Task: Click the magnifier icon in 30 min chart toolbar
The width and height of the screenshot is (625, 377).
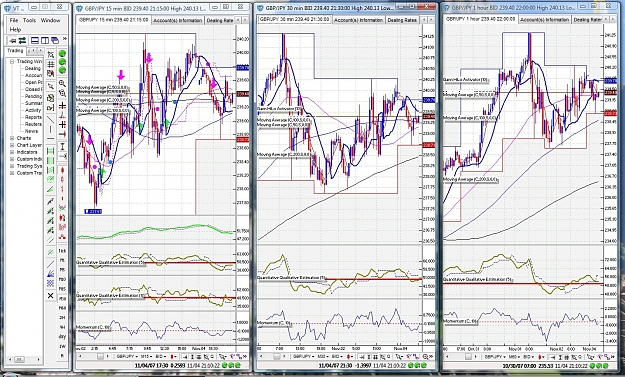Action: [x=425, y=356]
